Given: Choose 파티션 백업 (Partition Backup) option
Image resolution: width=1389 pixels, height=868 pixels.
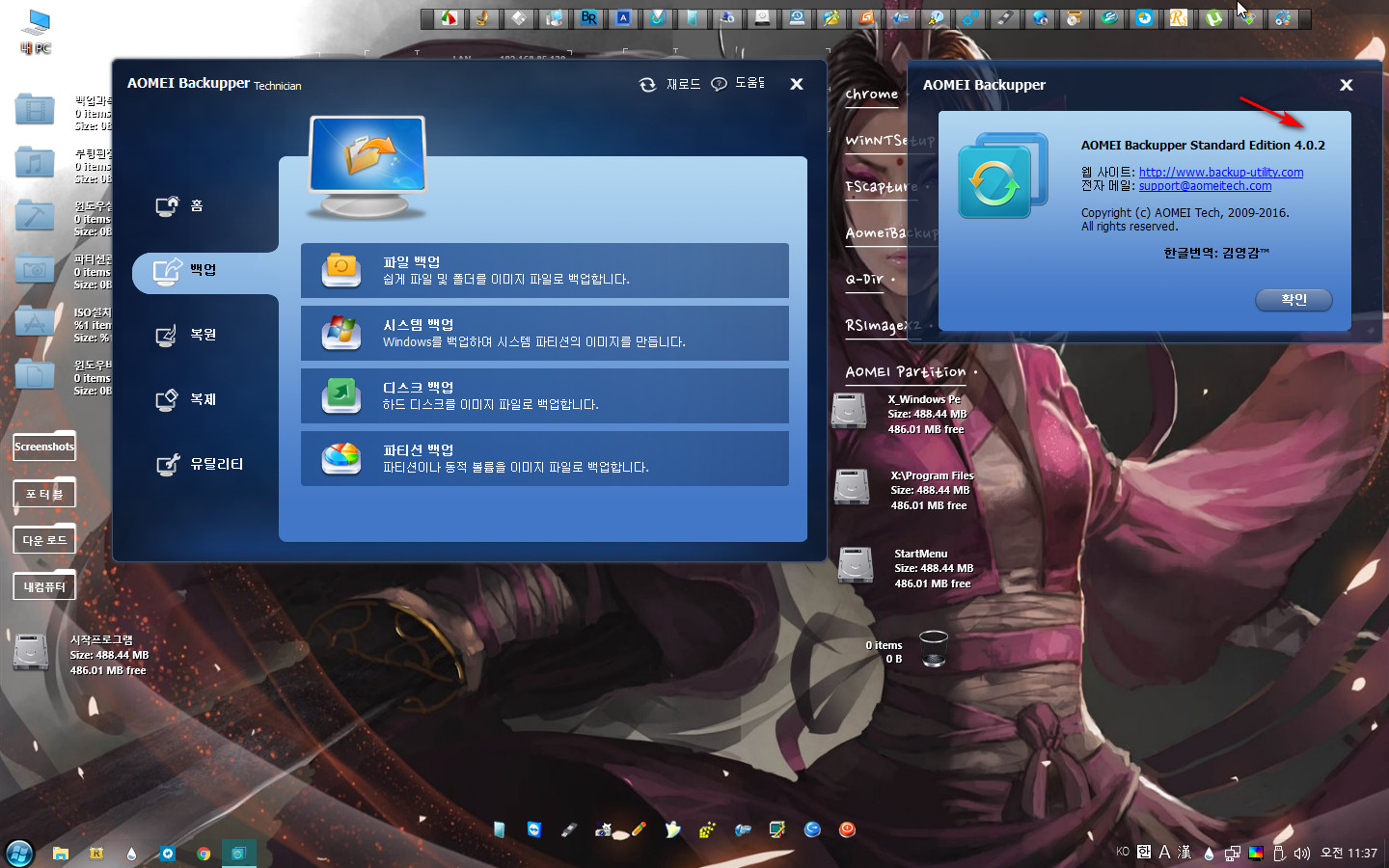Looking at the screenshot, I should point(545,458).
